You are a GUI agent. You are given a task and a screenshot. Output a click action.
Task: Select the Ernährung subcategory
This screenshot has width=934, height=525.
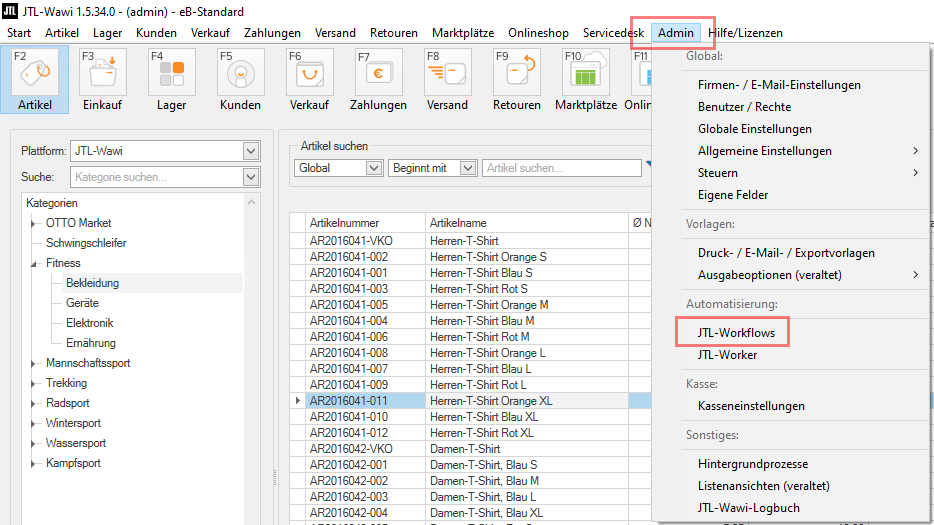91,343
